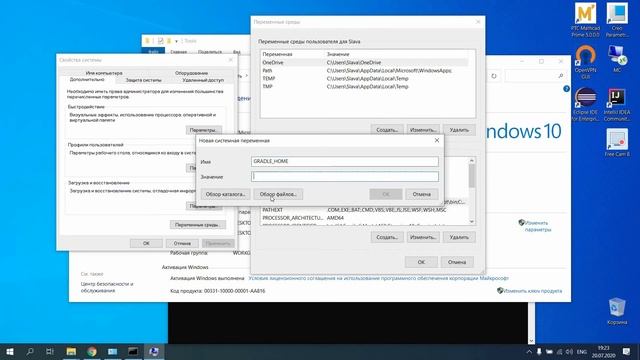The height and width of the screenshot is (360, 640).
Task: Select OneDrive user variable row
Action: coord(364,62)
